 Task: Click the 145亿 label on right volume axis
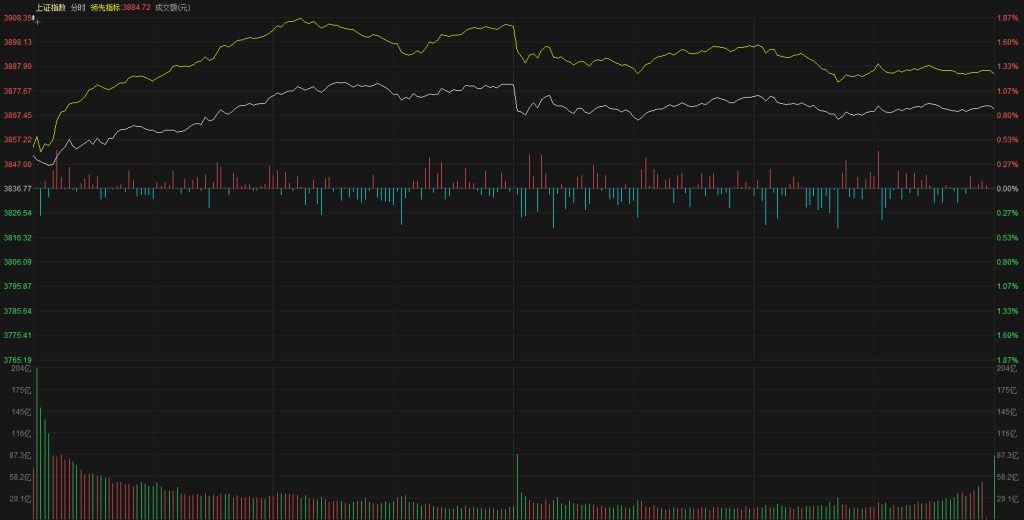point(1006,412)
